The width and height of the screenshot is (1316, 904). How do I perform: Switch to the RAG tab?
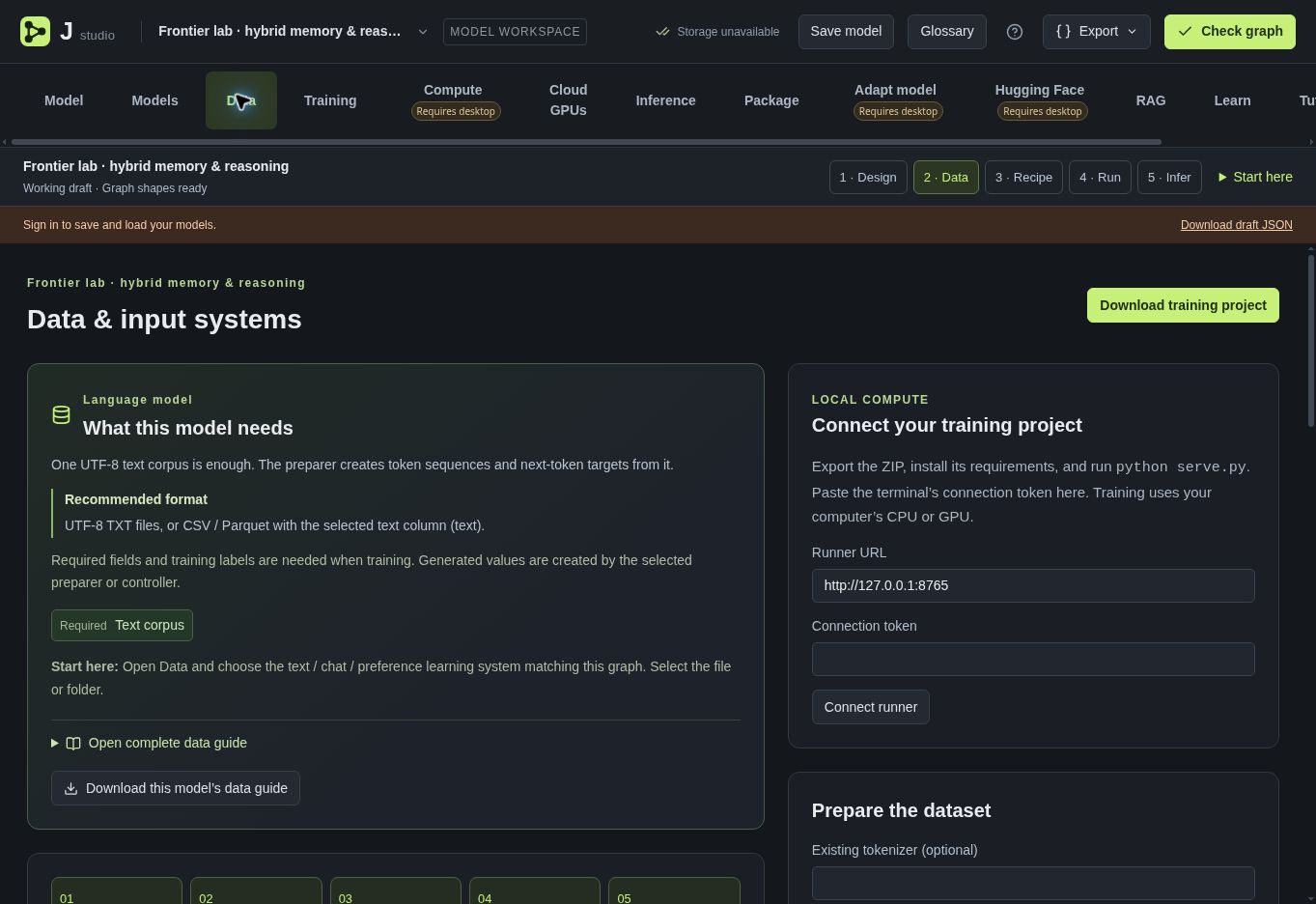pyautogui.click(x=1151, y=100)
